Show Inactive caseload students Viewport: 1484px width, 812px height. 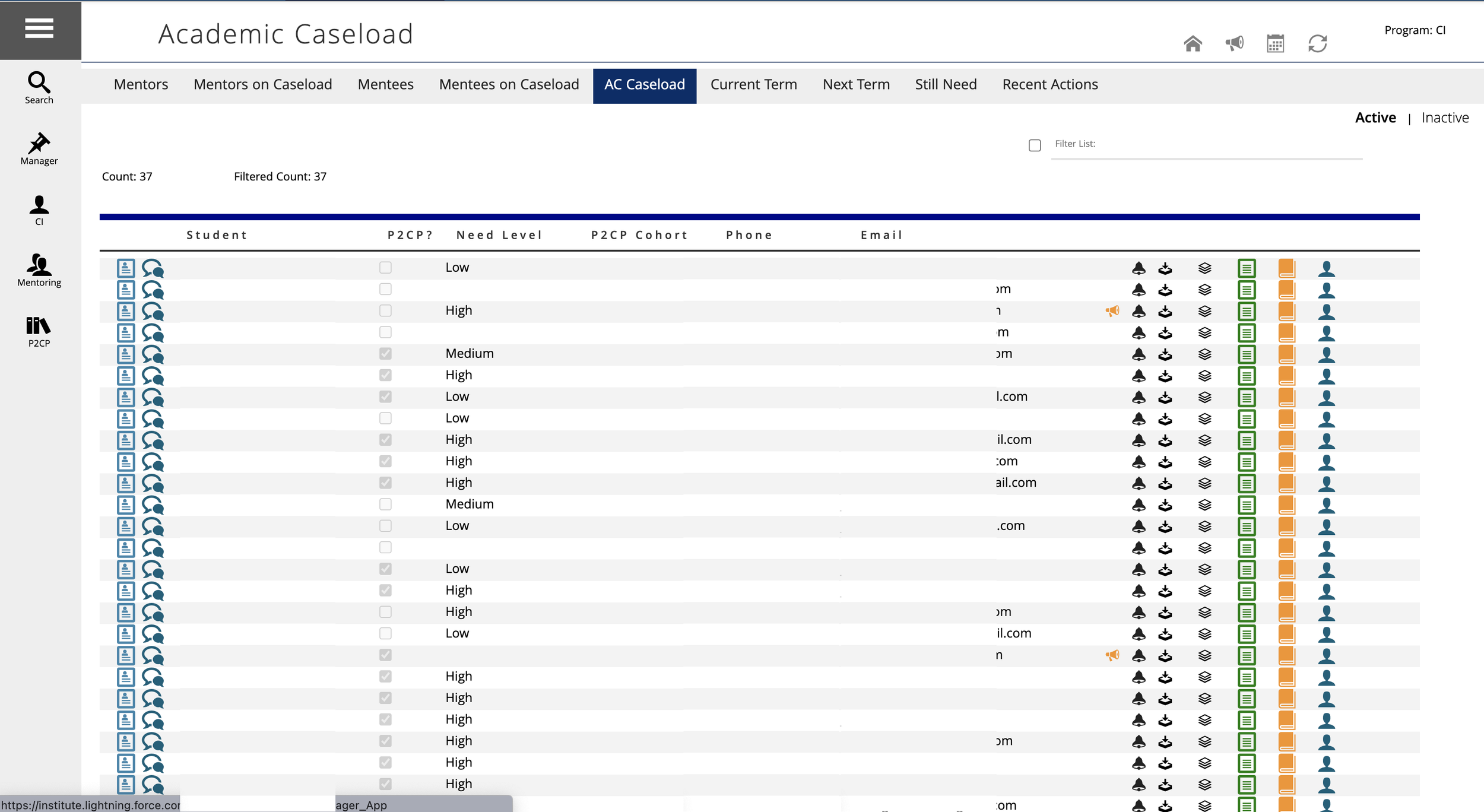[1445, 118]
